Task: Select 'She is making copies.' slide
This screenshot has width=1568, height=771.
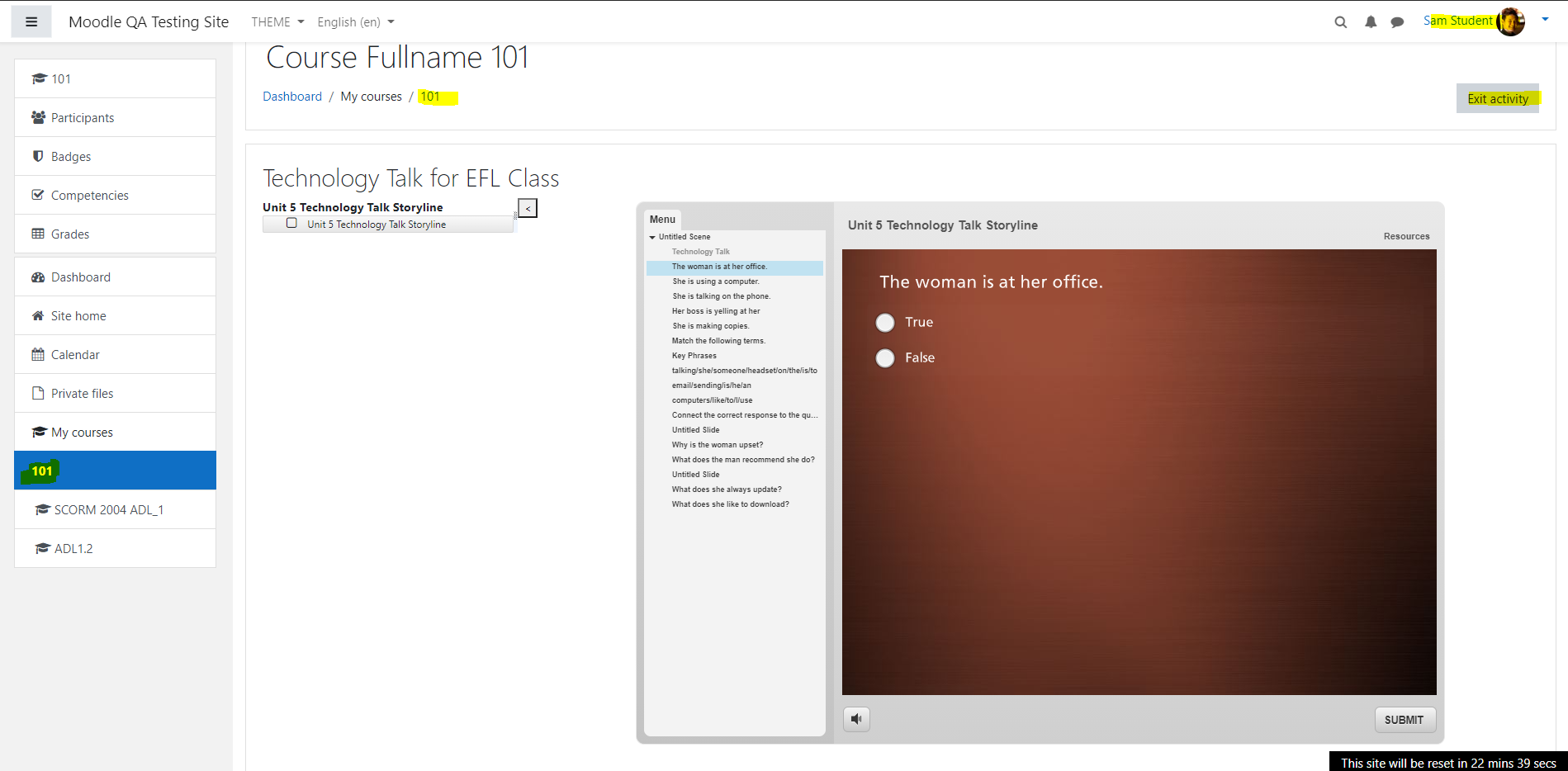Action: click(x=711, y=326)
